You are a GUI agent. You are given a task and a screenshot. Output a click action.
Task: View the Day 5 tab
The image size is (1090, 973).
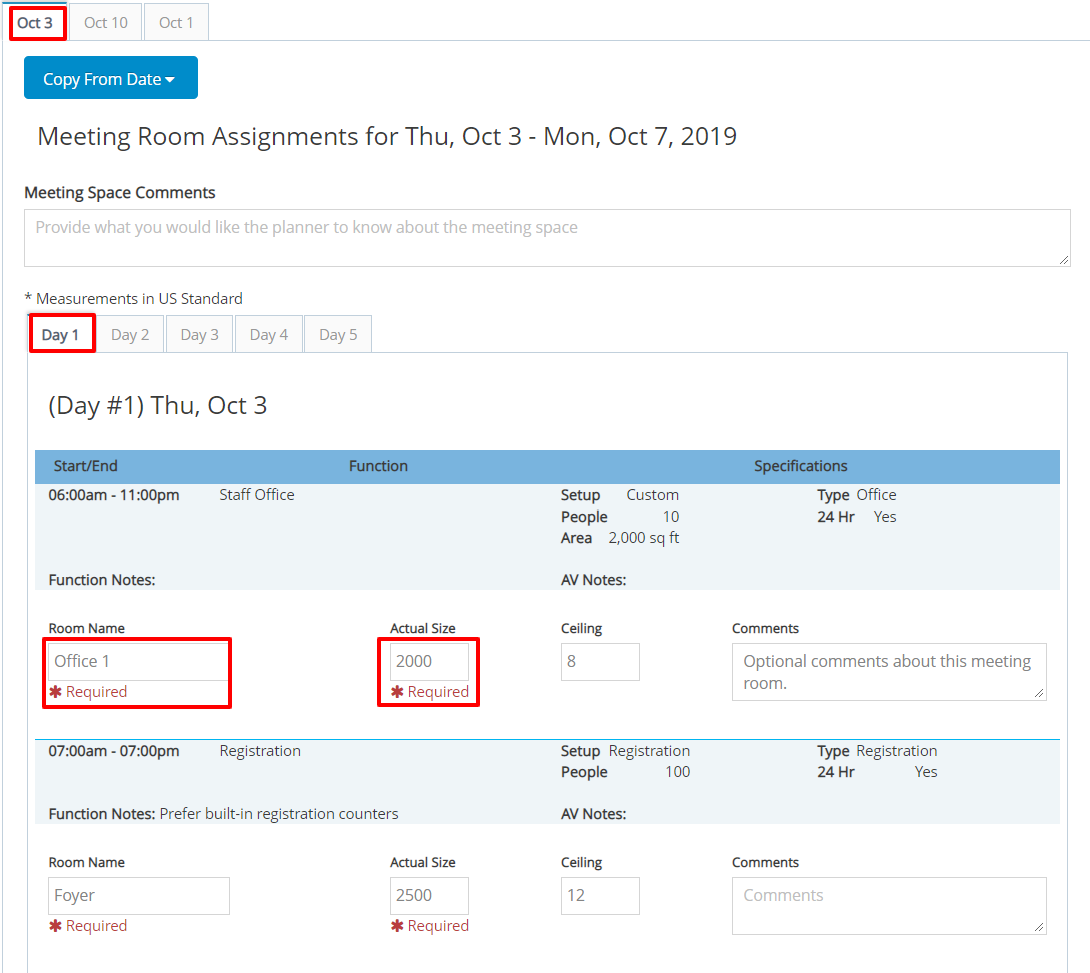click(x=338, y=334)
